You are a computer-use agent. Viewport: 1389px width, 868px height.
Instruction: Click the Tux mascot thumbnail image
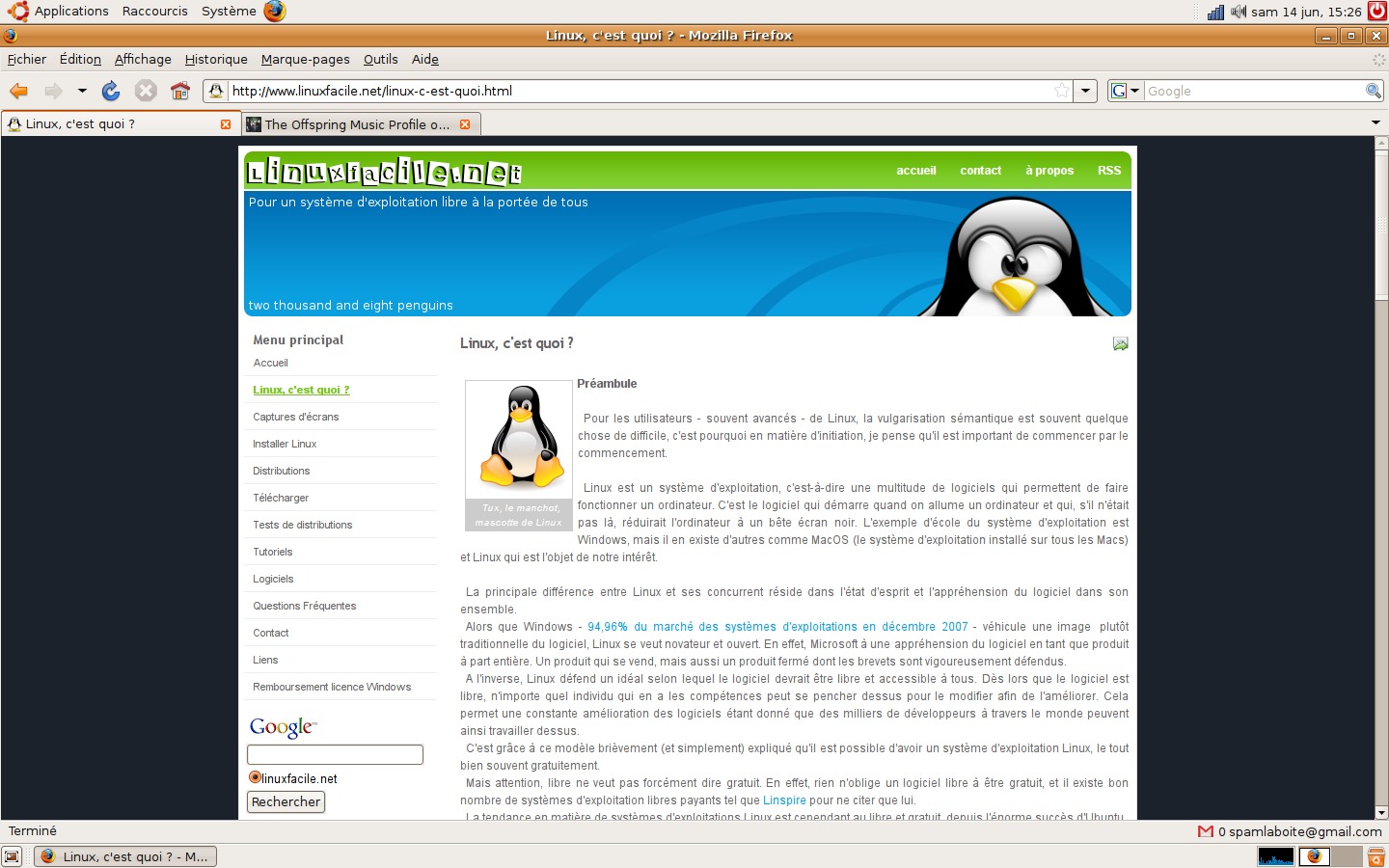[x=519, y=439]
